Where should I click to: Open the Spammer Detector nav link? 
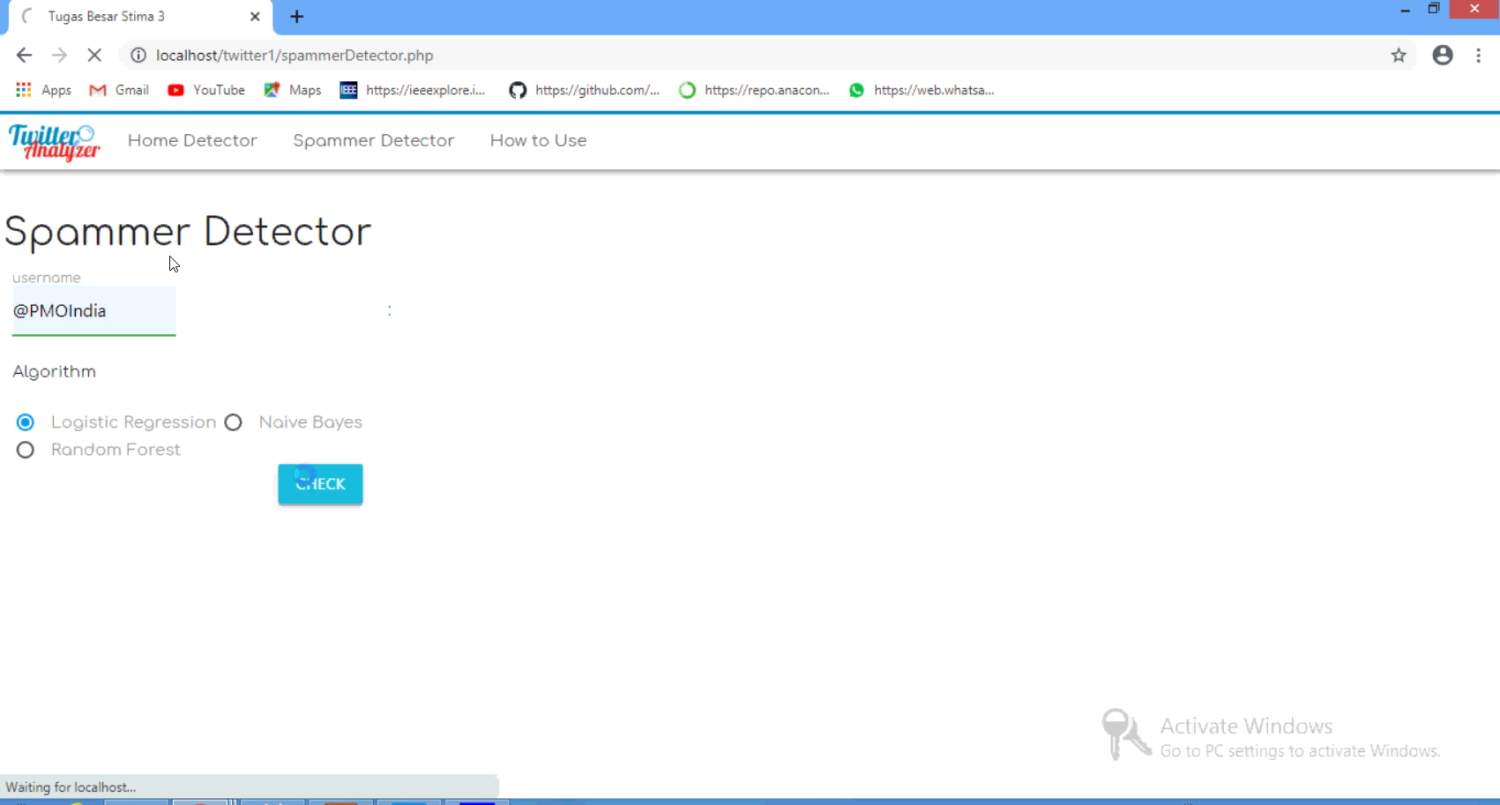373,141
